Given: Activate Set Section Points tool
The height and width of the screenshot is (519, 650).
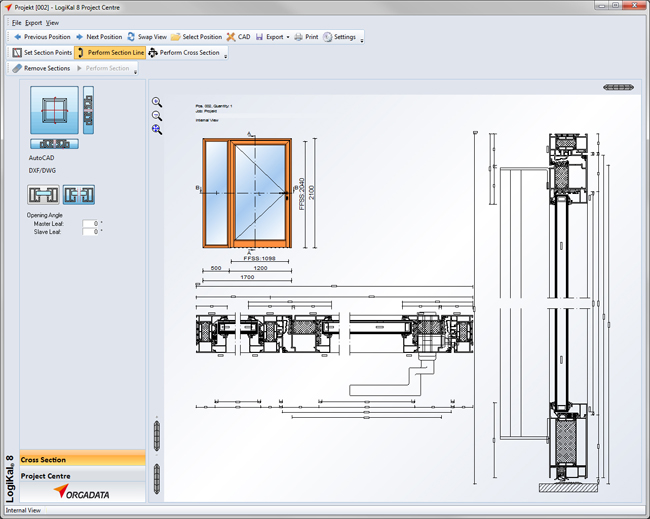Looking at the screenshot, I should 42,53.
